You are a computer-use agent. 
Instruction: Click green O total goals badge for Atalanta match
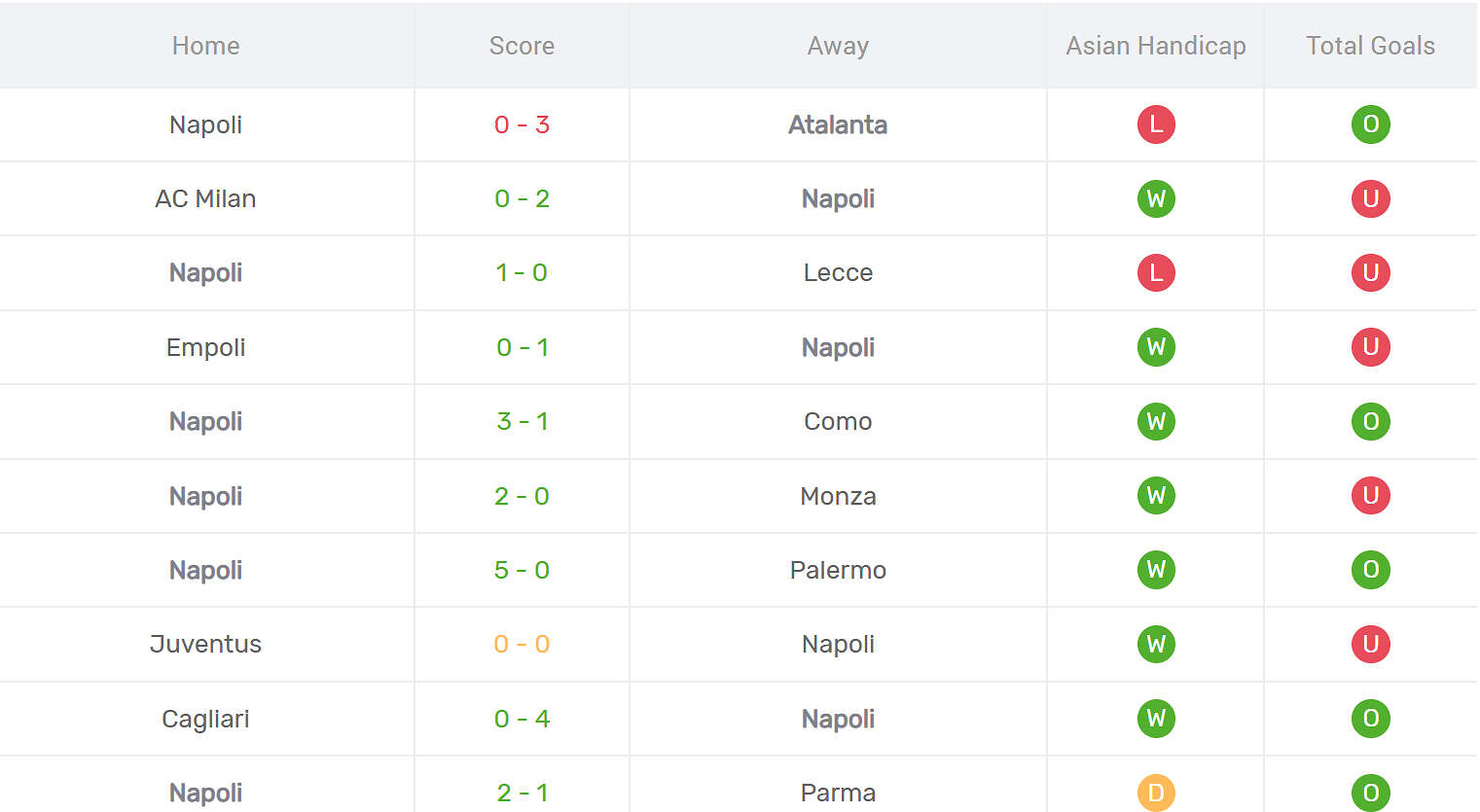(x=1370, y=124)
